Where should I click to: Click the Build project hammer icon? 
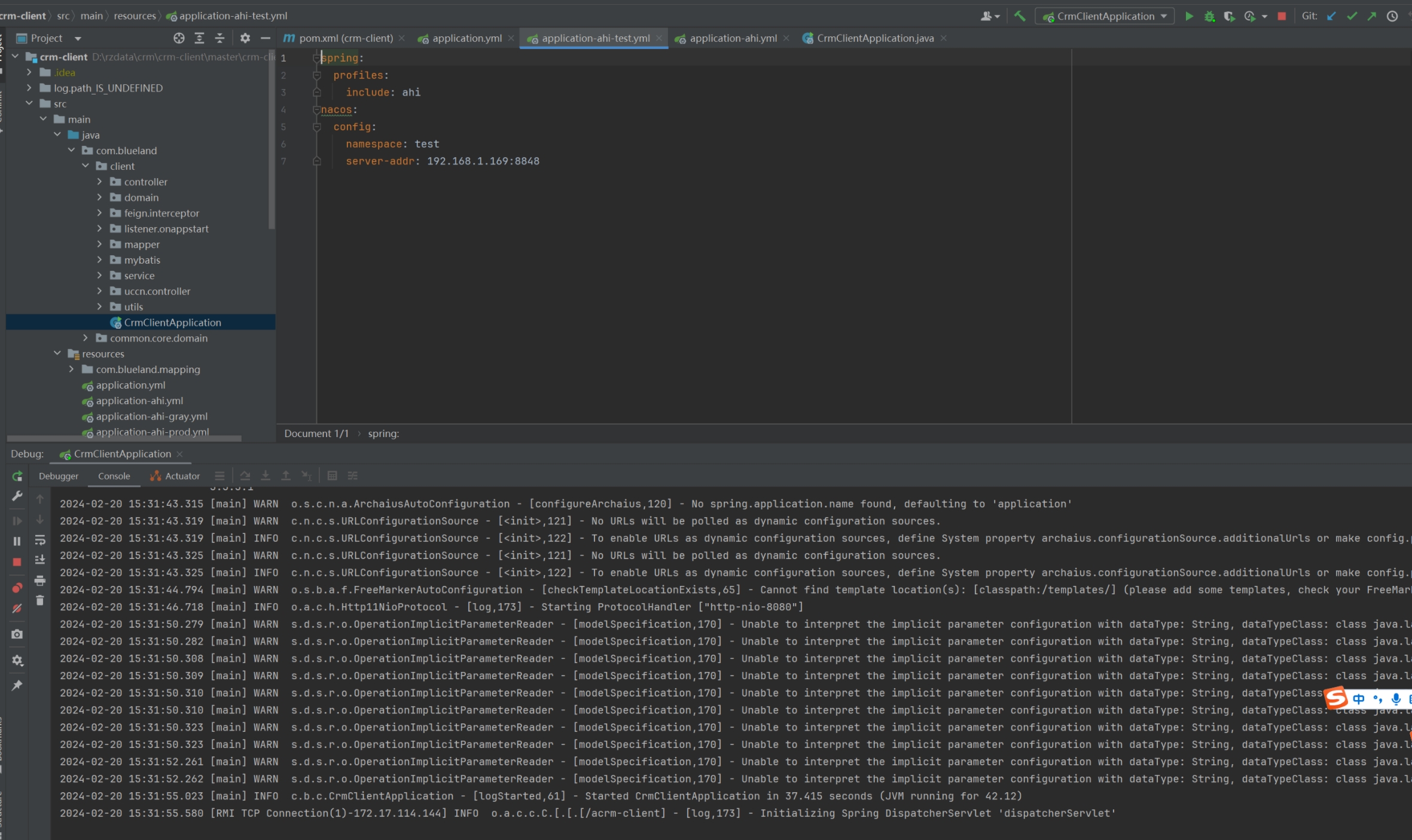pos(1020,16)
